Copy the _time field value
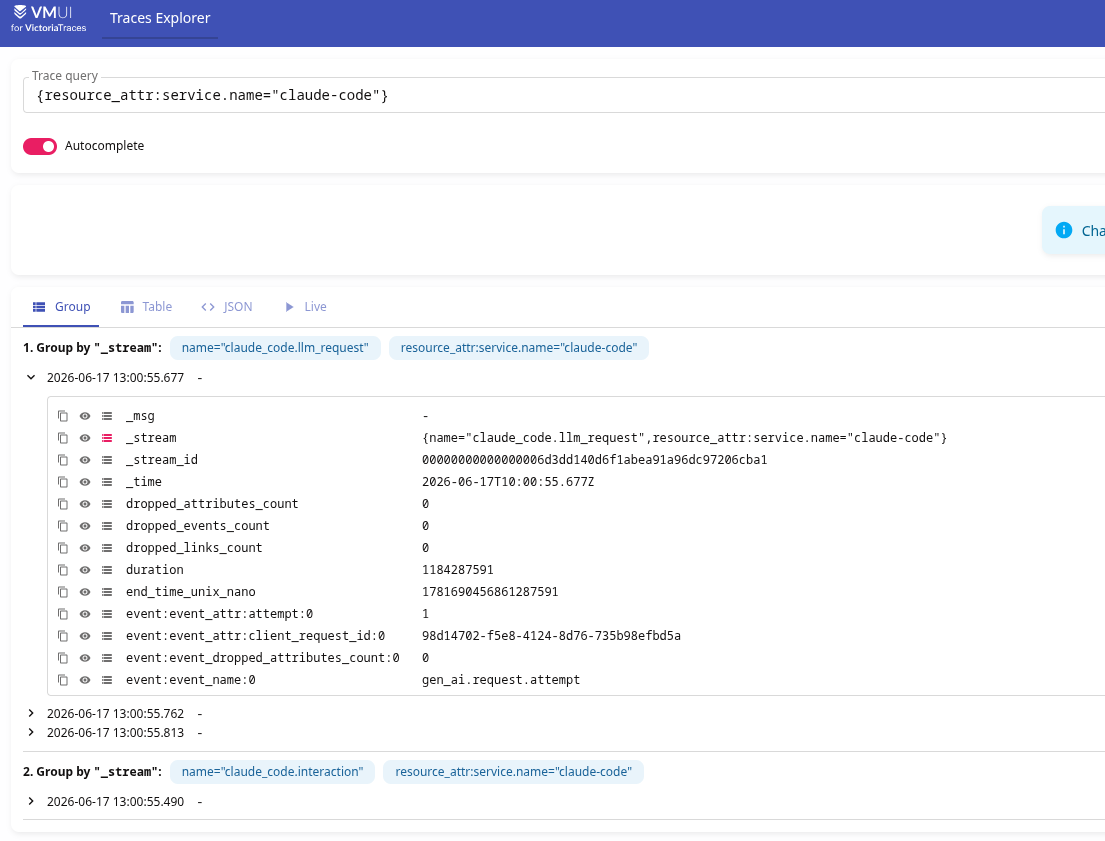The height and width of the screenshot is (841, 1105). (x=63, y=481)
